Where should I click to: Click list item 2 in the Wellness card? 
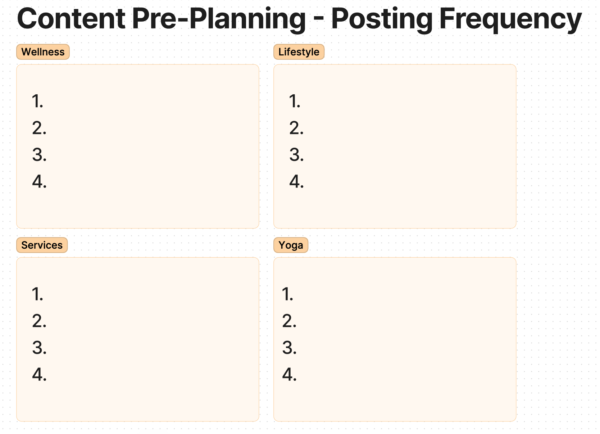(x=39, y=128)
